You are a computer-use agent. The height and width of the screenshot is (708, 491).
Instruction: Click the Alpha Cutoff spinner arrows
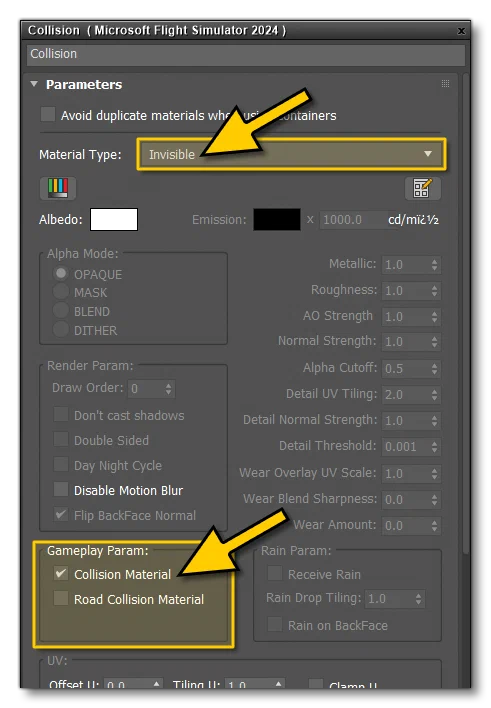(x=435, y=368)
